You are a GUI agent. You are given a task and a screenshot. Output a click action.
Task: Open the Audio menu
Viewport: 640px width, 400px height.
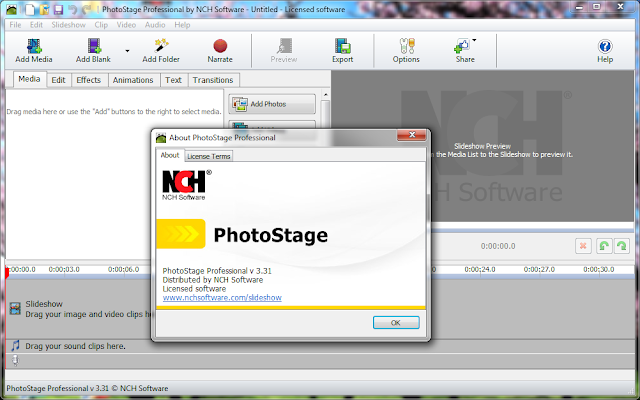[155, 25]
